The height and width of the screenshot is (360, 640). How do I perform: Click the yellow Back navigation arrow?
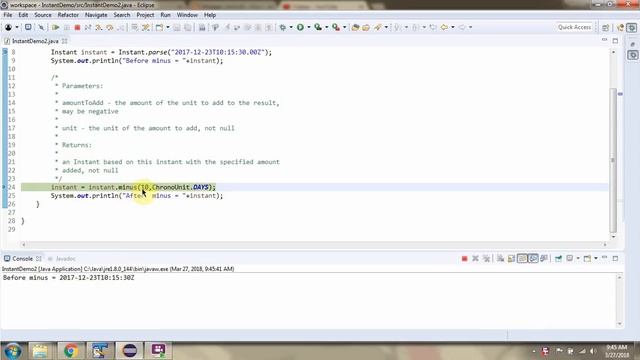(444, 27)
